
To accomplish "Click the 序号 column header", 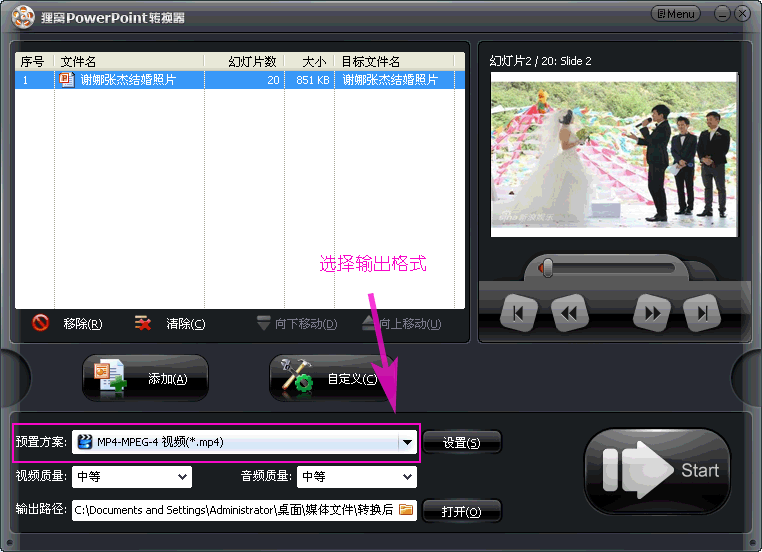I will click(34, 61).
